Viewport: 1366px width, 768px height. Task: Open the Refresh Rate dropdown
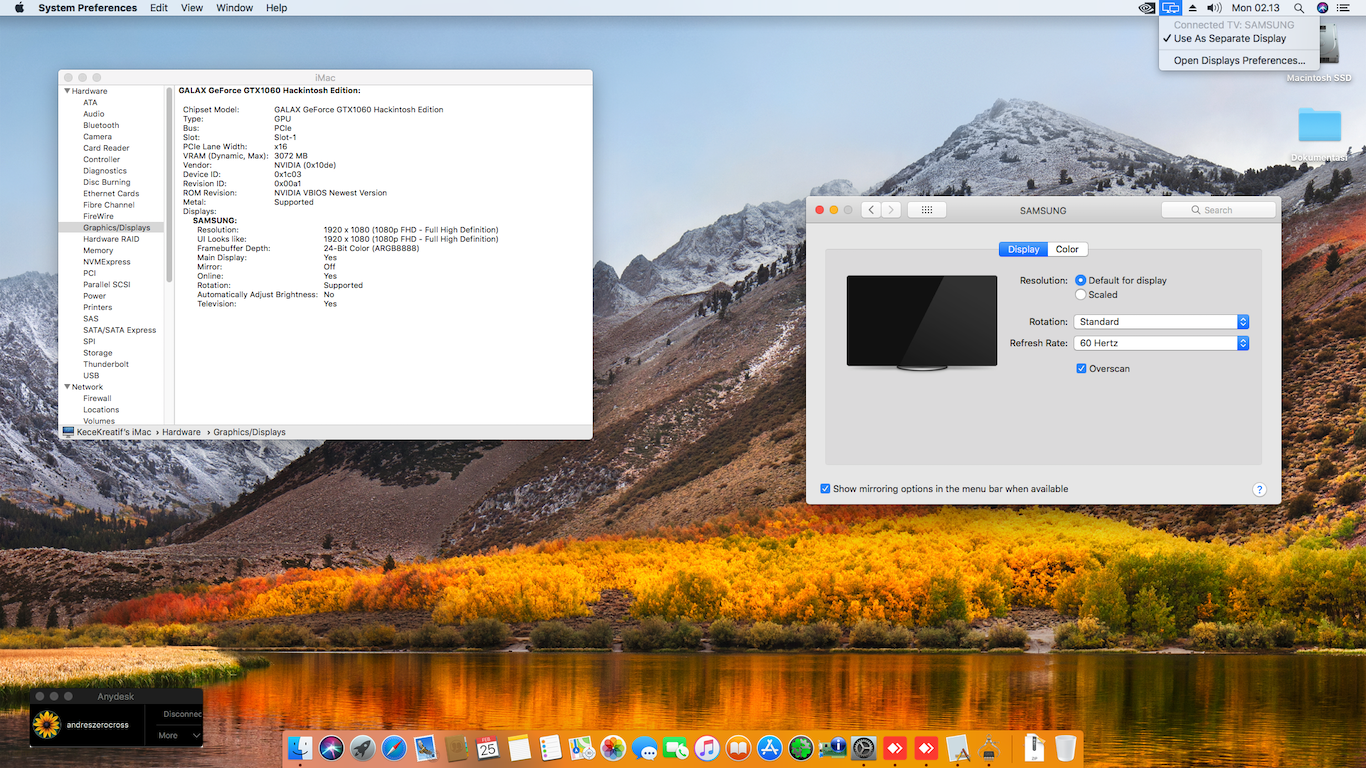[x=1162, y=343]
